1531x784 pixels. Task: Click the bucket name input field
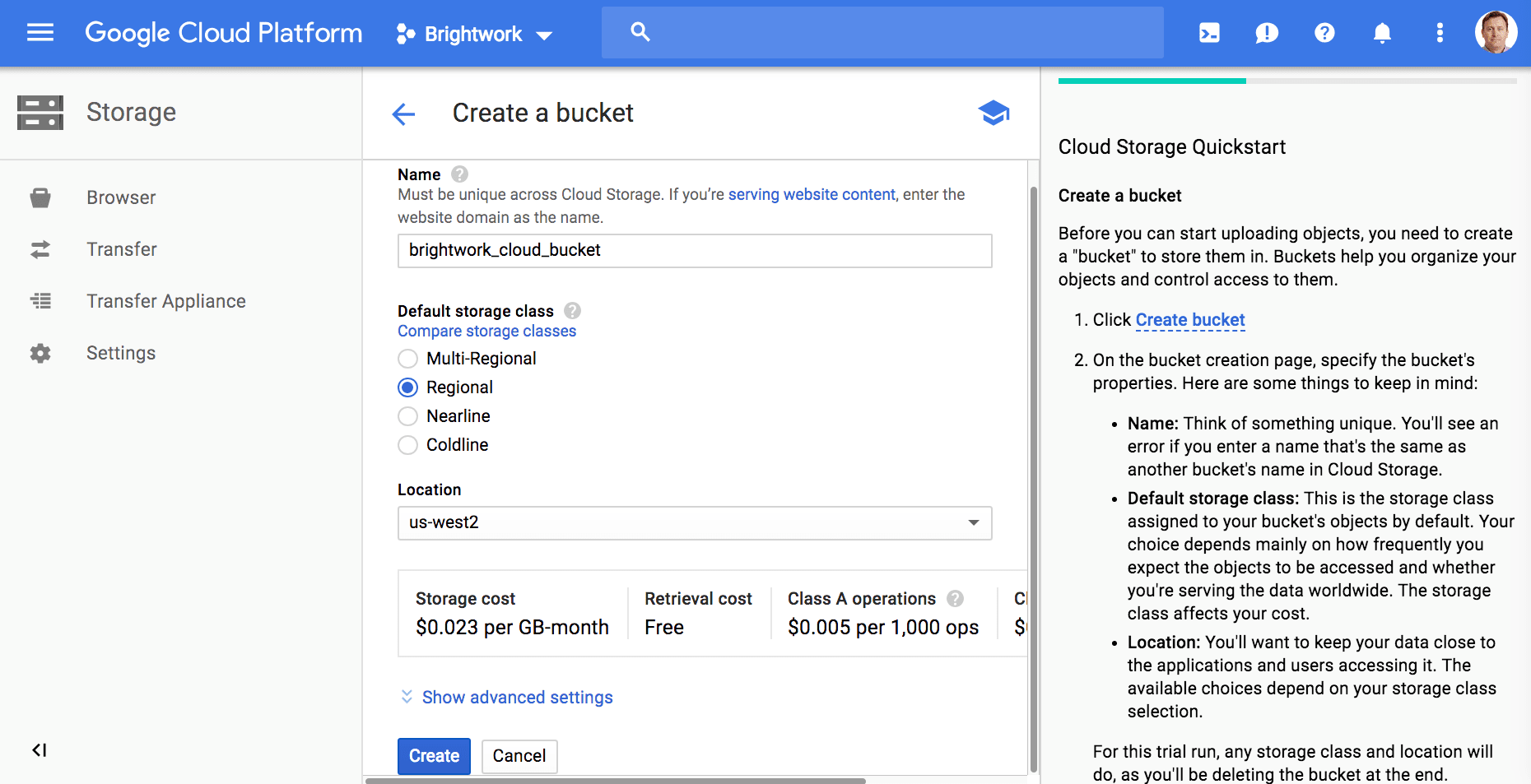pyautogui.click(x=695, y=250)
